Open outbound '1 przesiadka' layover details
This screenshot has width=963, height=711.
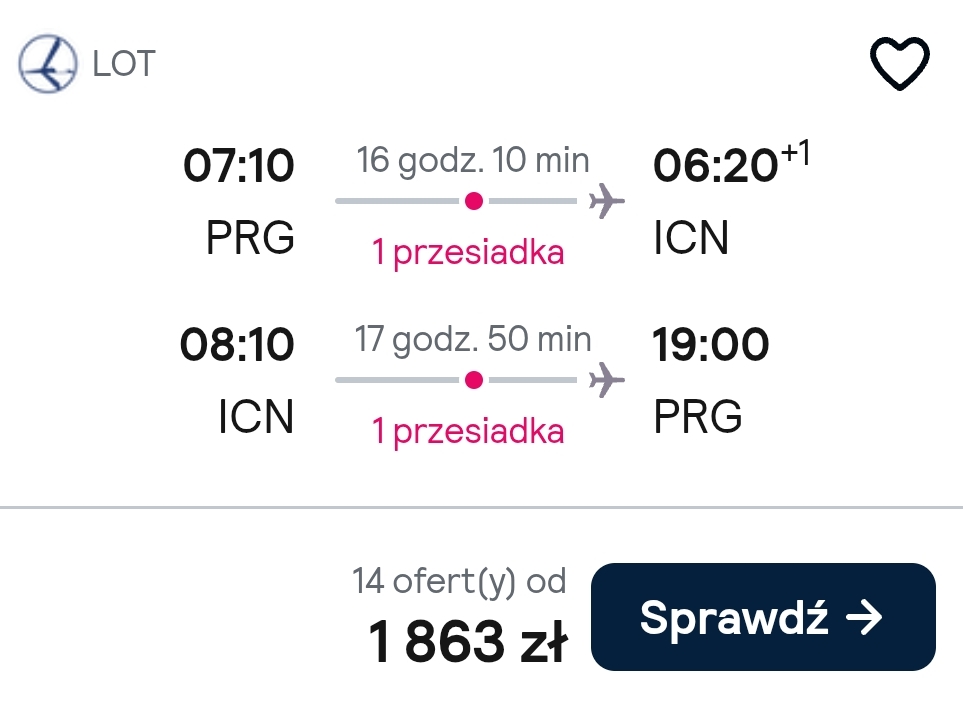[468, 252]
